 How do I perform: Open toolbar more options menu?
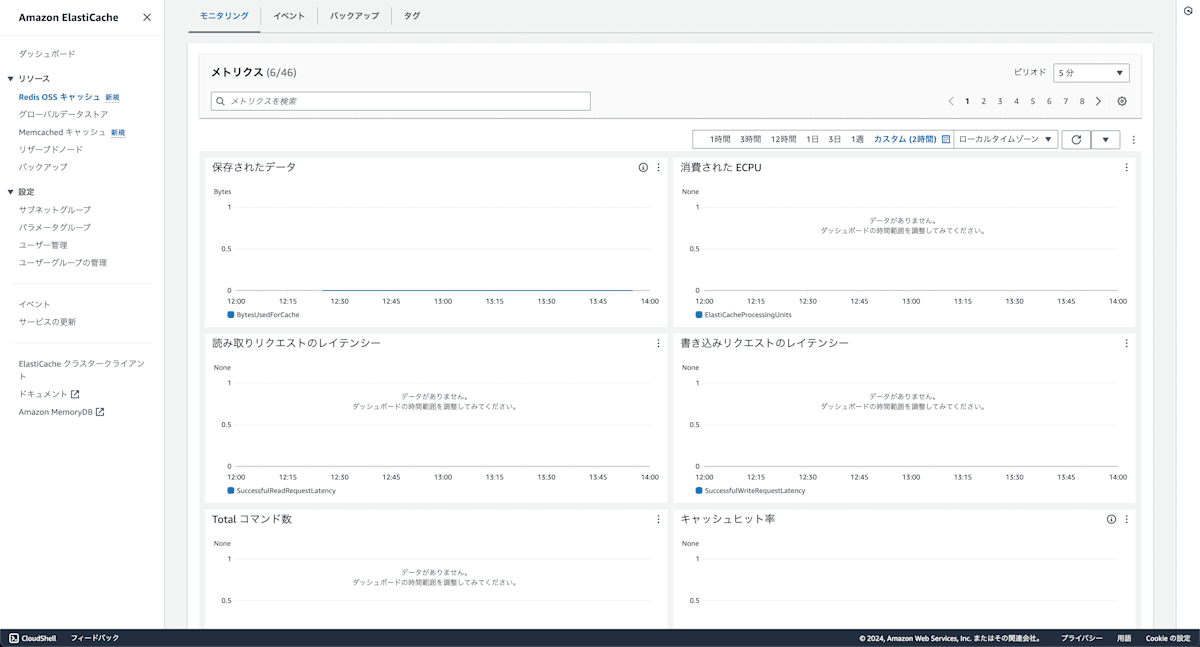[1133, 140]
